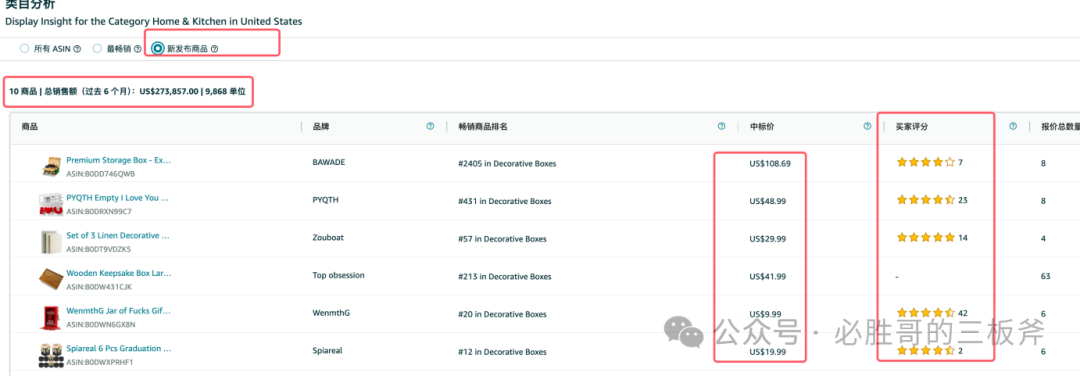The image size is (1080, 376).
Task: Click rank #431 in Decorative Boxes
Action: [504, 201]
